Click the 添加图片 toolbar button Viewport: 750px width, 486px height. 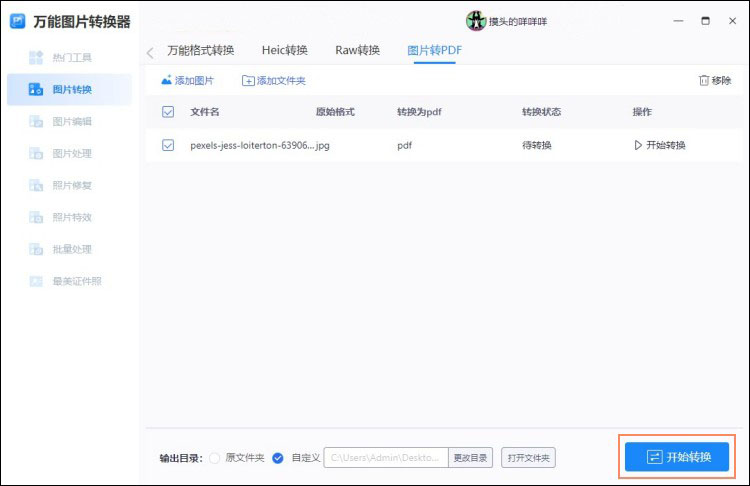[188, 80]
